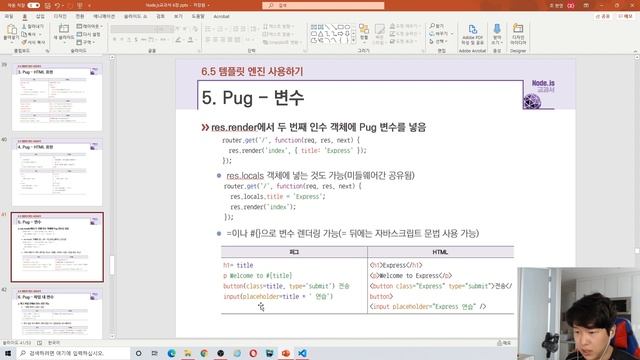The width and height of the screenshot is (640, 360).
Task: Click the 'HTML' table header cell
Action: (x=440, y=252)
